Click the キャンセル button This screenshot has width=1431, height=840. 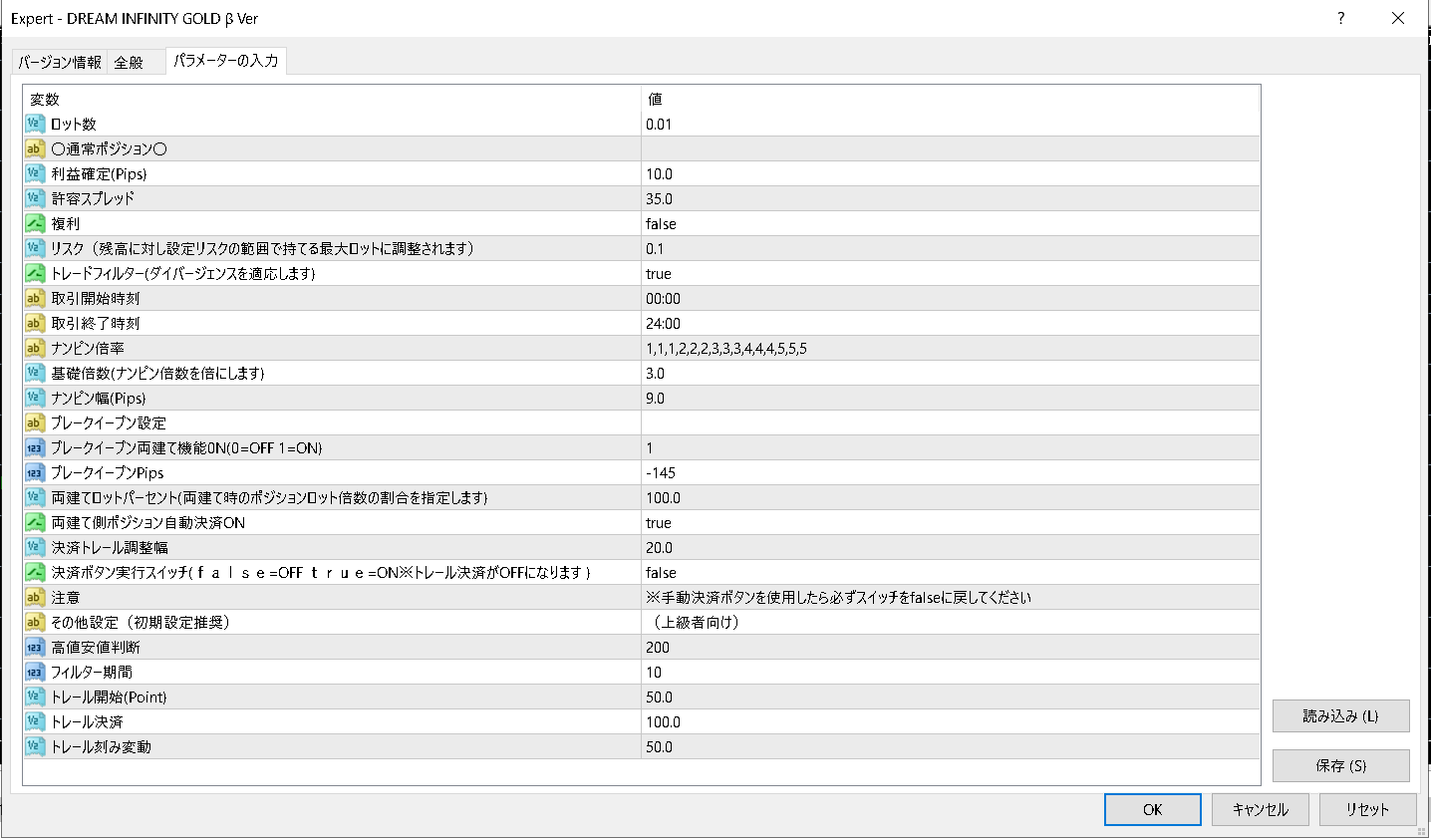1260,809
